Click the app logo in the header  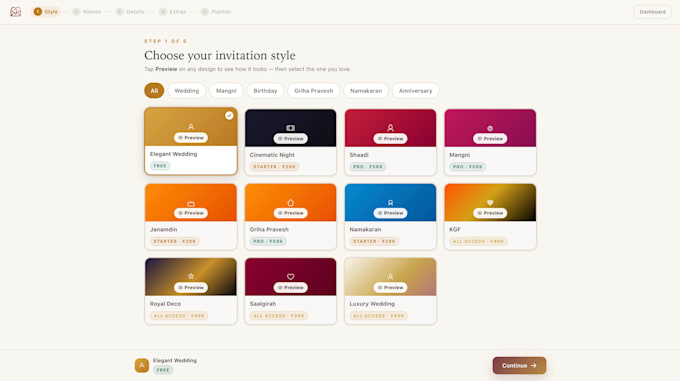tap(16, 12)
